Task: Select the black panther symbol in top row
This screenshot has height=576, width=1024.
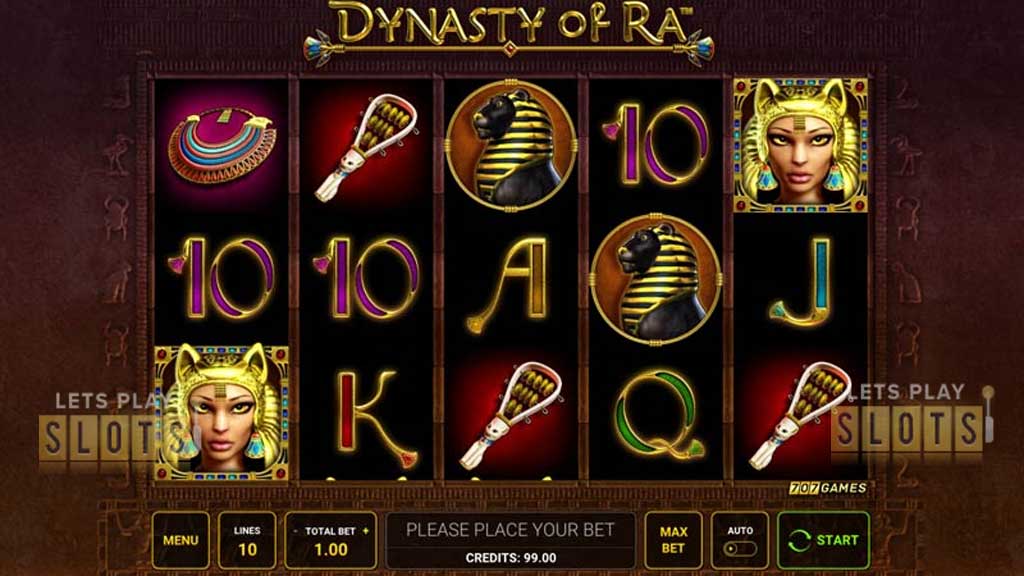Action: (511, 145)
